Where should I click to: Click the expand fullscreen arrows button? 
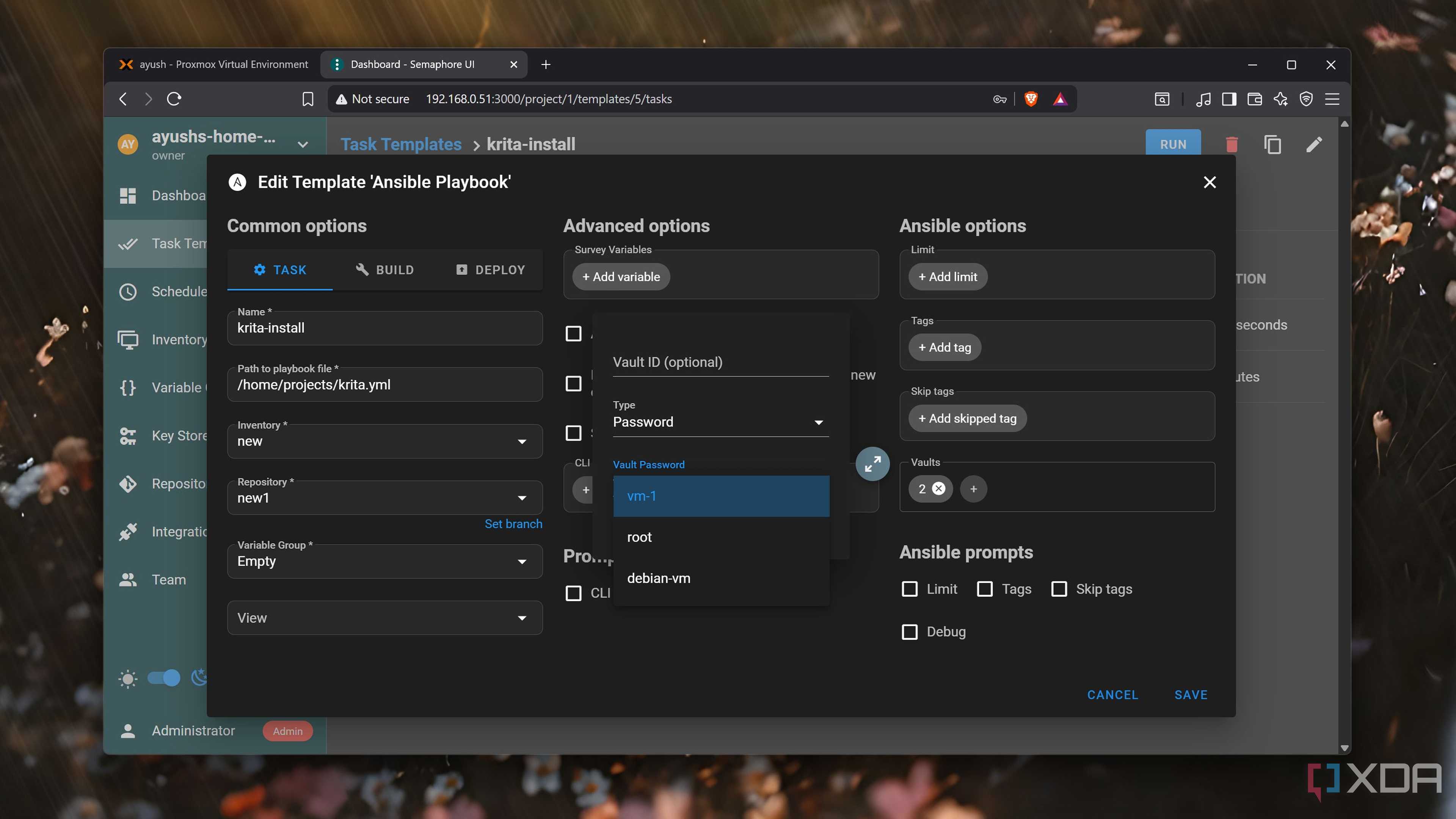click(x=872, y=464)
